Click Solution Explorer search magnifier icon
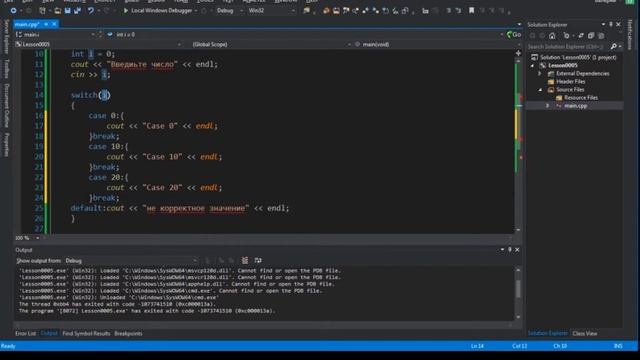The width and height of the screenshot is (640, 360). tap(613, 47)
